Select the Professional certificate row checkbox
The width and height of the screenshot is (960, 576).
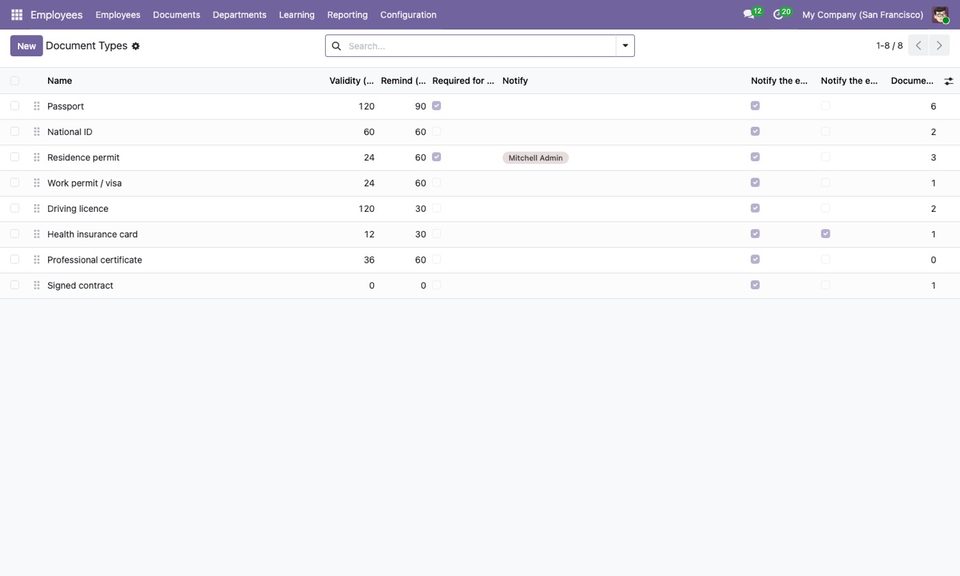[15, 260]
